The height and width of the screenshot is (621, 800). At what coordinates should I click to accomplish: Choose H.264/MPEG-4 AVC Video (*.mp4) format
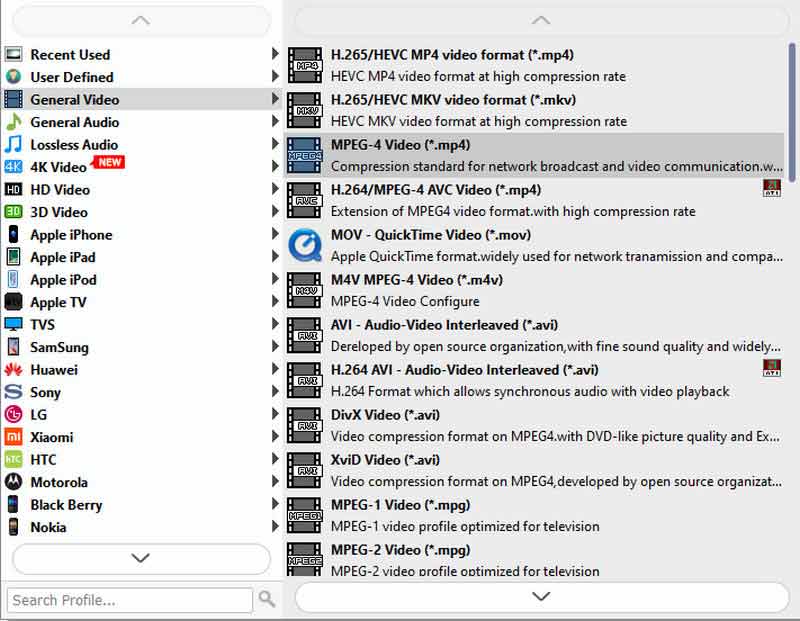pos(436,190)
